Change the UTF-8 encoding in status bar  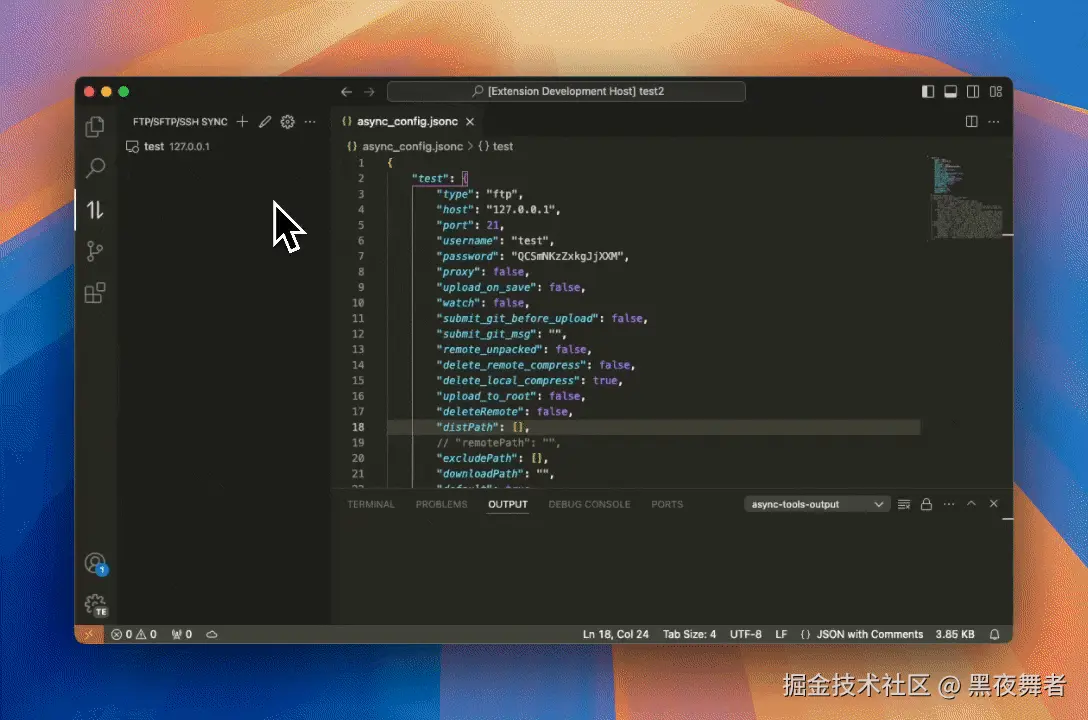(x=745, y=634)
